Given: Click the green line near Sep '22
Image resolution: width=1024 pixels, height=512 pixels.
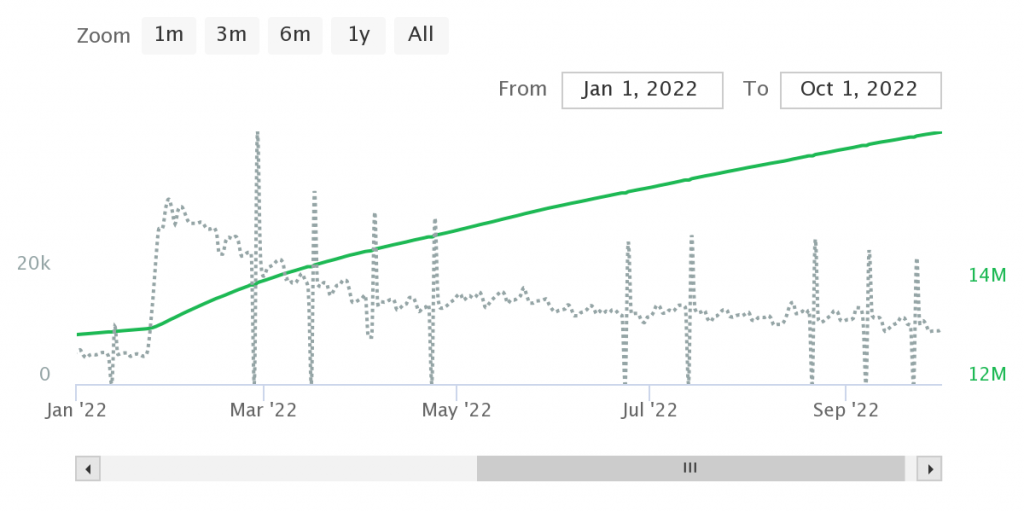Looking at the screenshot, I should click(846, 149).
